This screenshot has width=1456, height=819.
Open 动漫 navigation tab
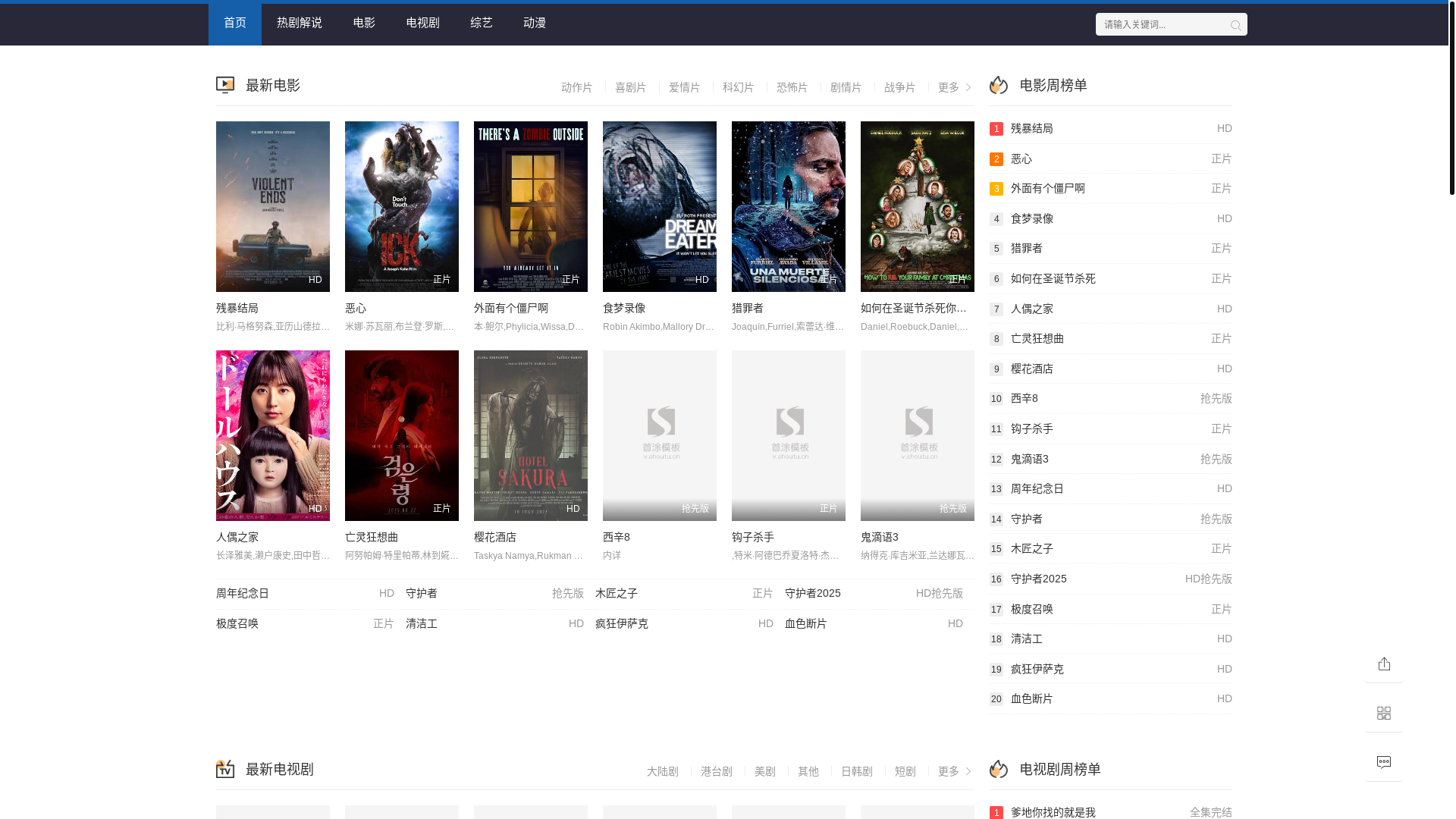click(x=535, y=23)
